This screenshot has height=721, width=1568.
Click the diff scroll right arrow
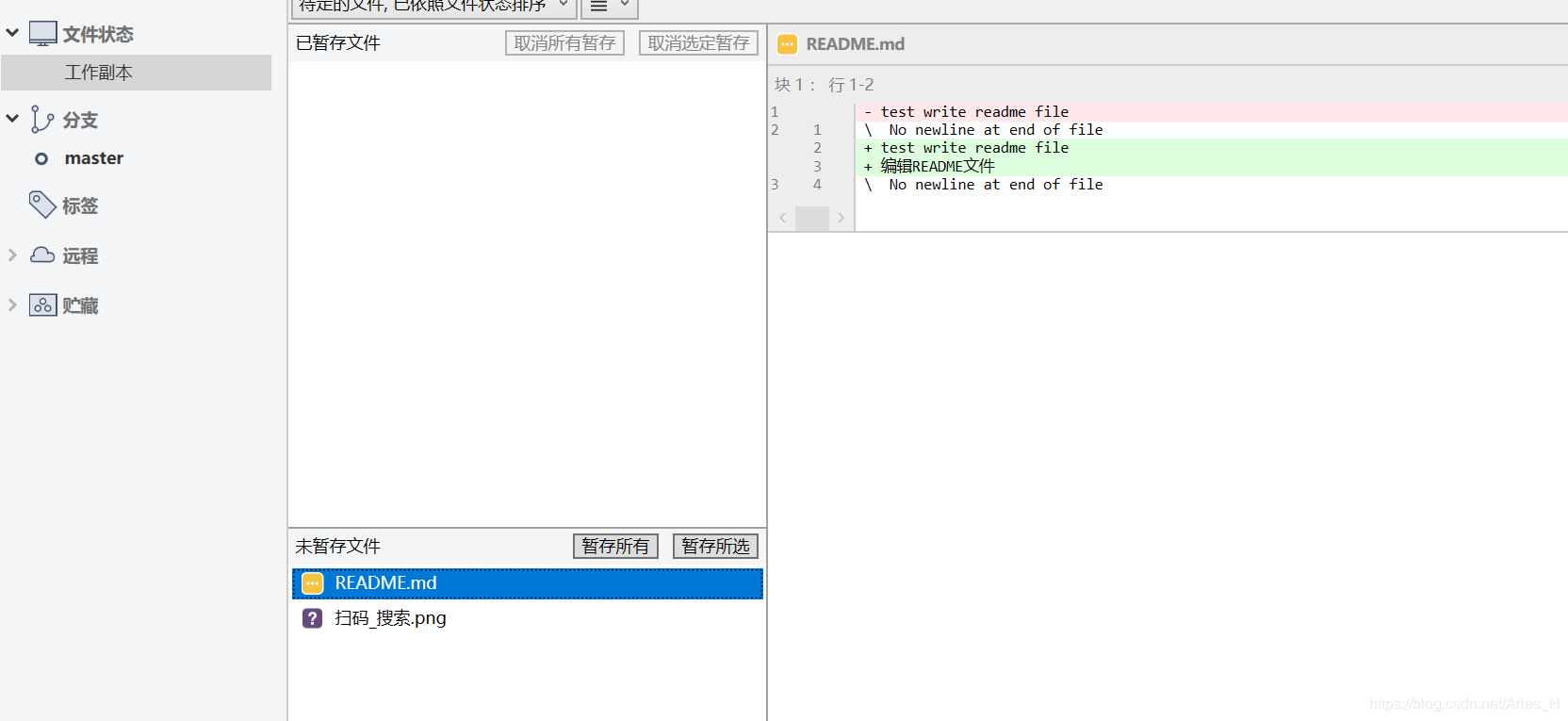click(x=841, y=218)
